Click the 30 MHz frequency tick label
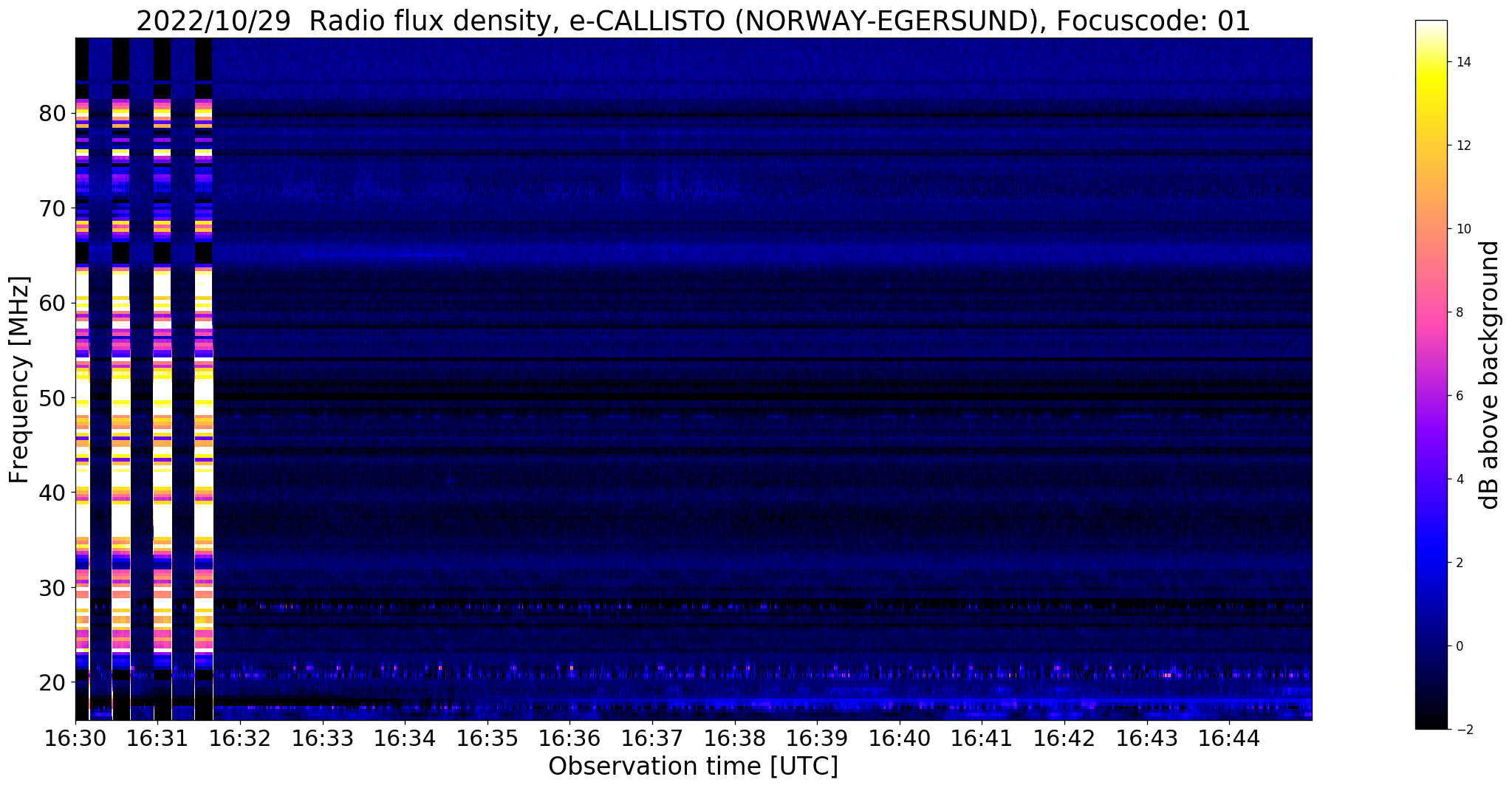Screen dimensions: 1512x788 (53, 588)
